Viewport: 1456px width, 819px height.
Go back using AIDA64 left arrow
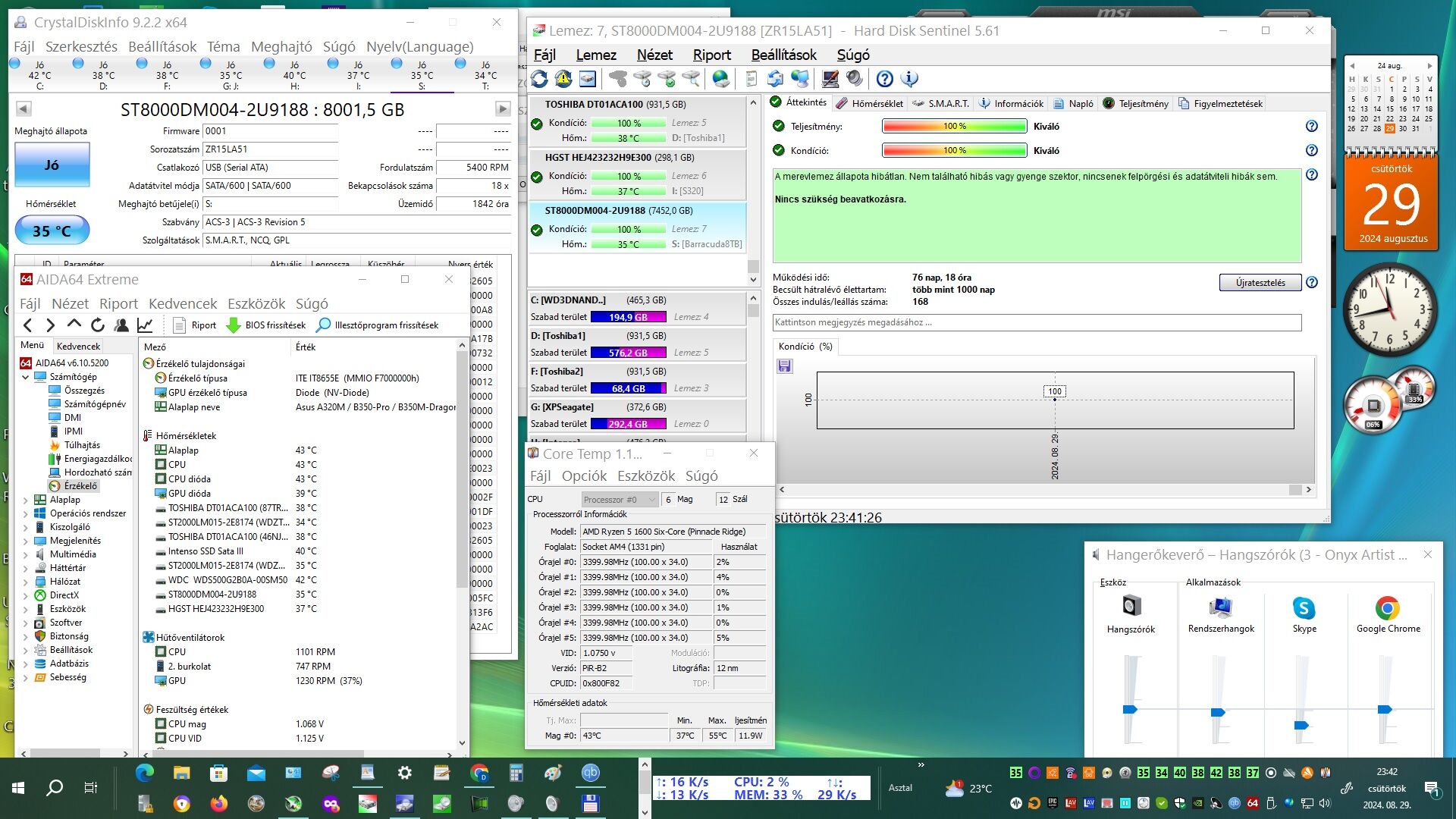coord(28,325)
